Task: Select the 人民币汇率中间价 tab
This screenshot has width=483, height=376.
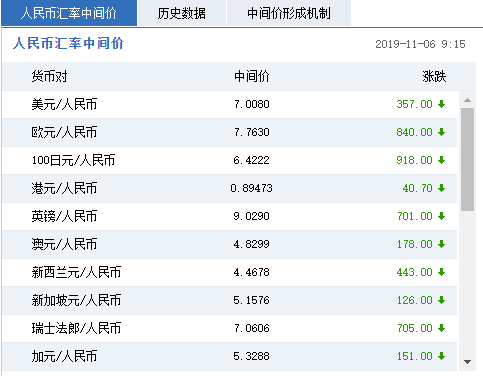Action: pyautogui.click(x=69, y=13)
